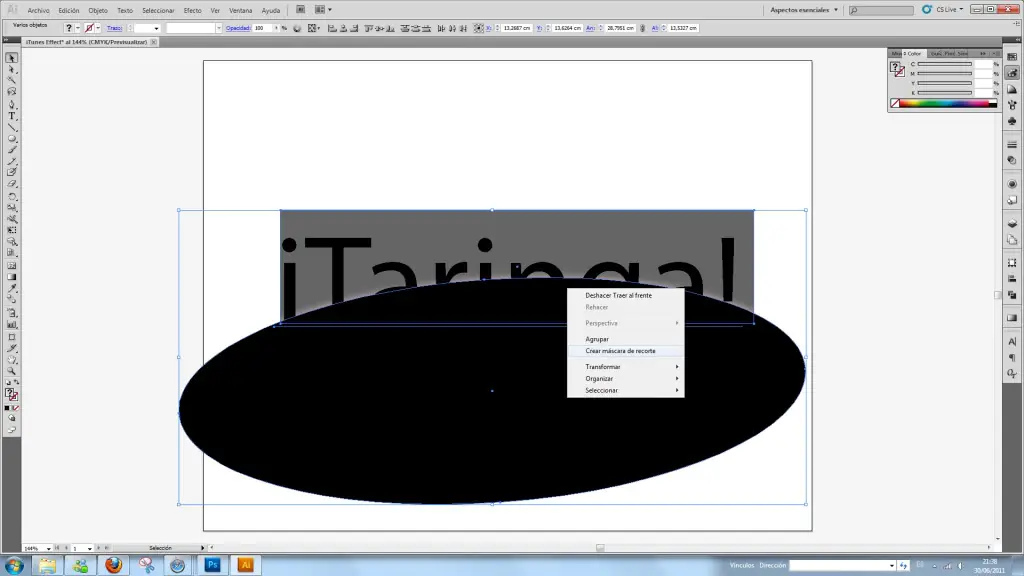Open the Paragraph panel icon
The height and width of the screenshot is (576, 1024).
1012,358
